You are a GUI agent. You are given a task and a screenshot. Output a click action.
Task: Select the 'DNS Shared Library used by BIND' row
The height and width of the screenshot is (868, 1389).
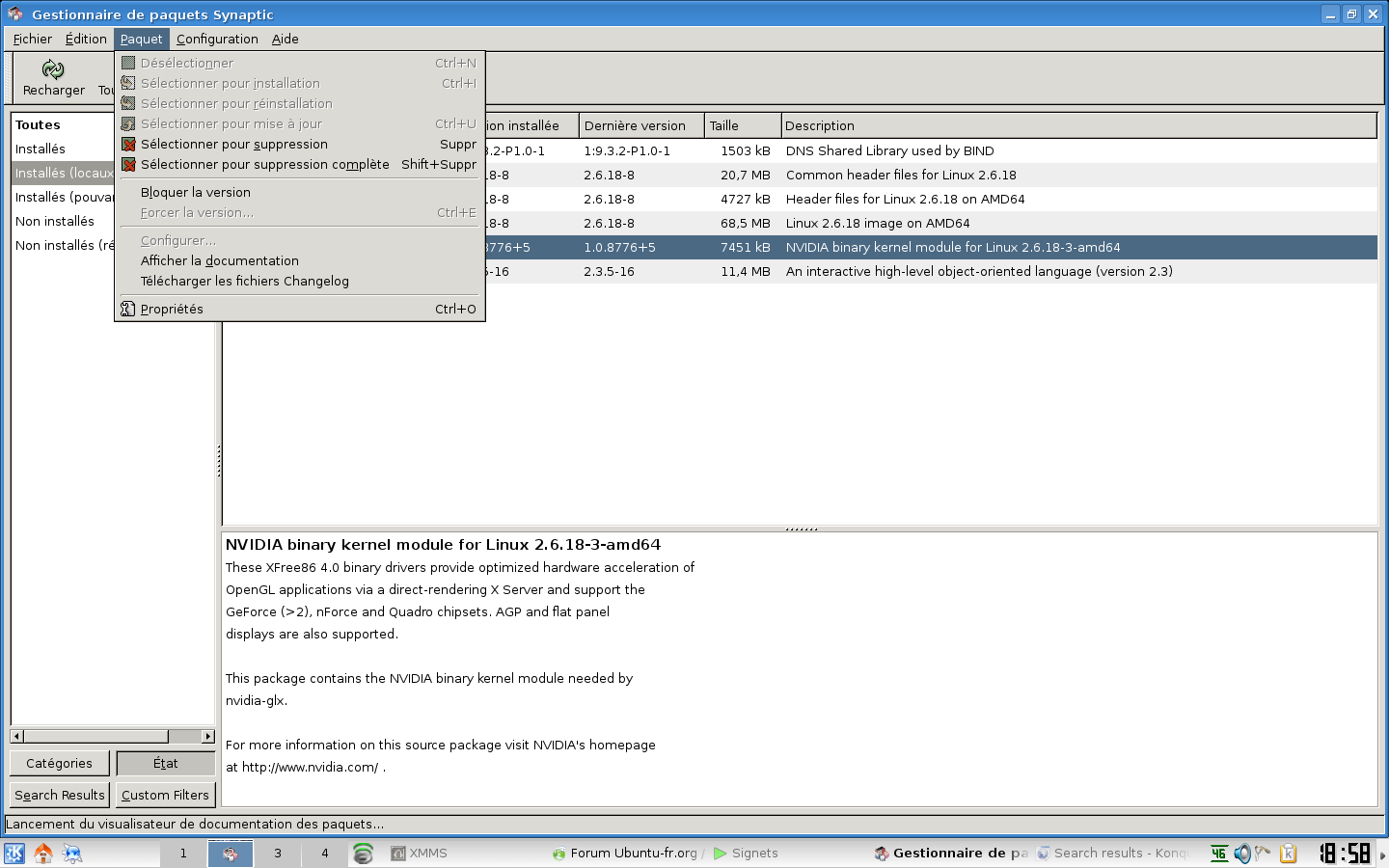pyautogui.click(x=931, y=150)
